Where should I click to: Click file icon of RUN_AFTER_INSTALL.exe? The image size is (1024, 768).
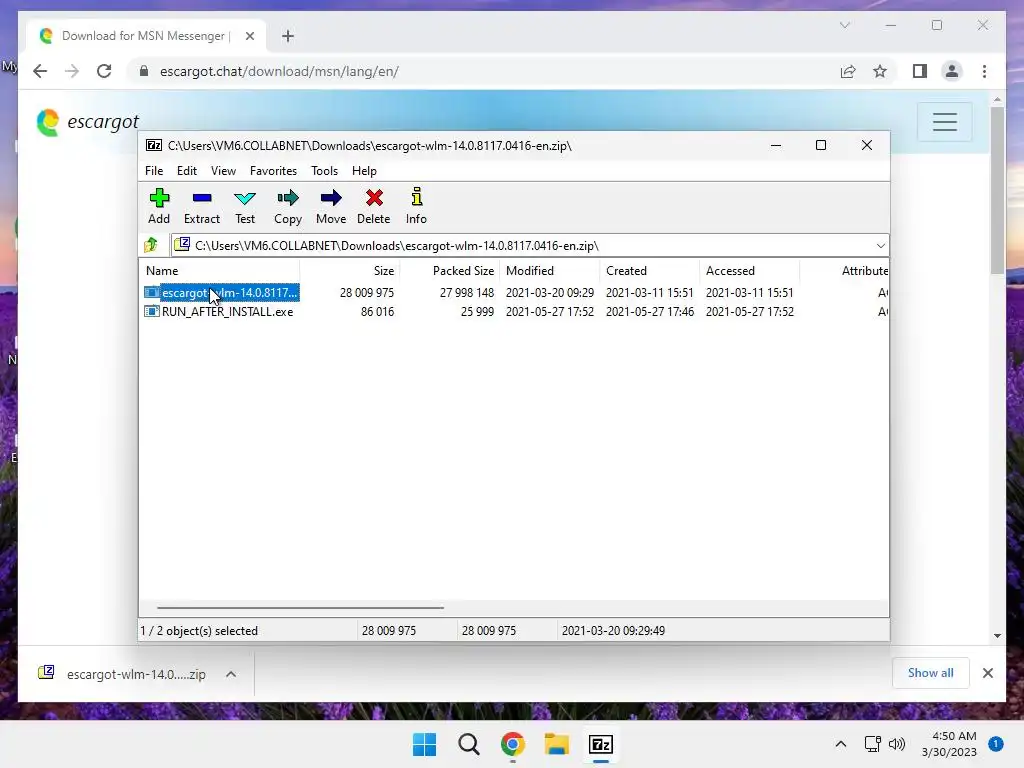click(152, 312)
